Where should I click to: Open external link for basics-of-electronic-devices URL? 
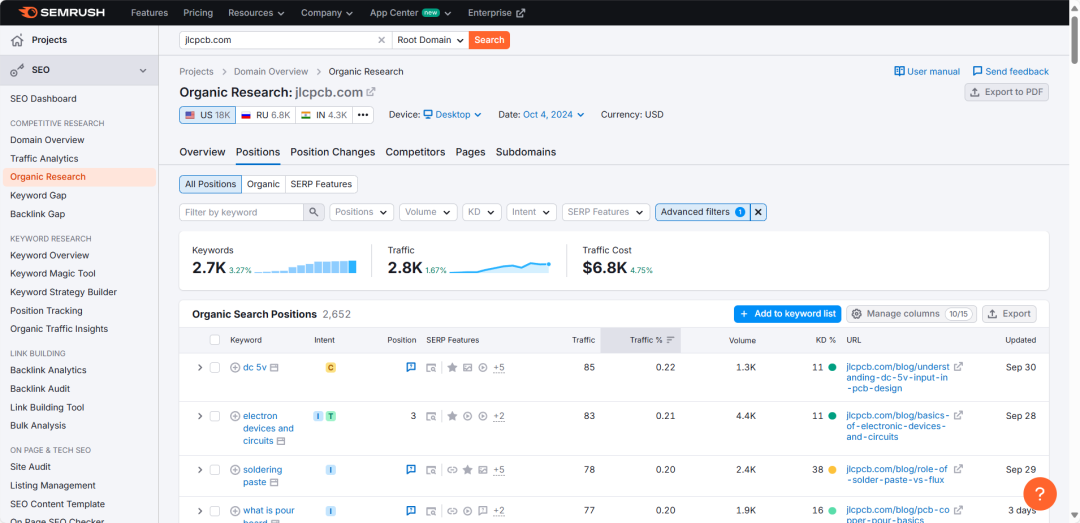[x=958, y=415]
